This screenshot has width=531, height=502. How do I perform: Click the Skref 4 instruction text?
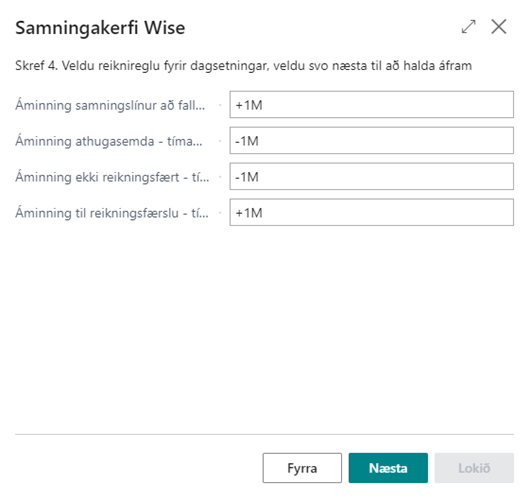point(243,65)
